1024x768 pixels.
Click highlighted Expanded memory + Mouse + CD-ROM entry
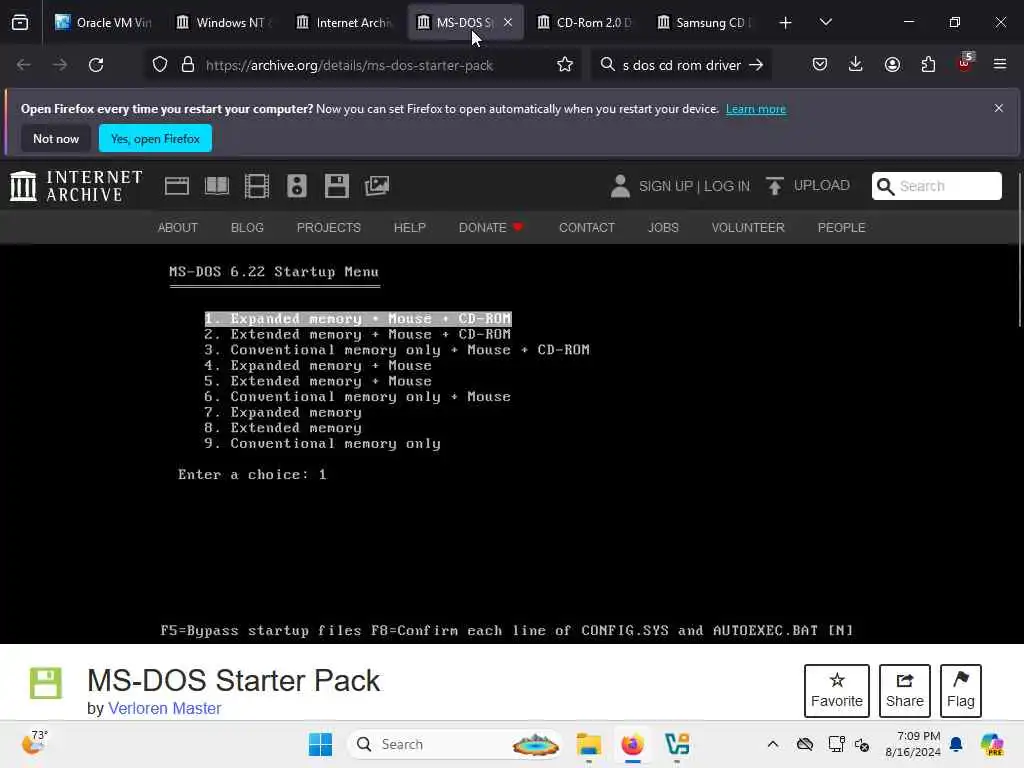point(358,319)
